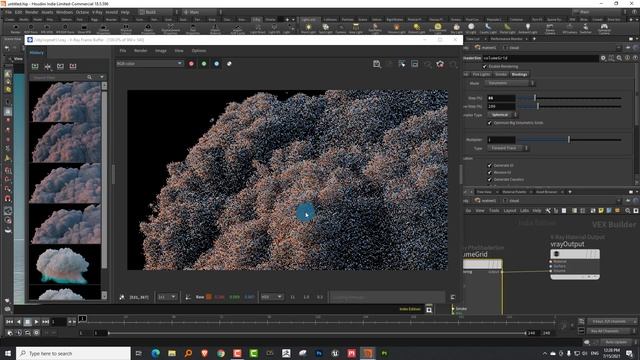The width and height of the screenshot is (640, 360).
Task: Click the Windows Start button
Action: coord(8,353)
